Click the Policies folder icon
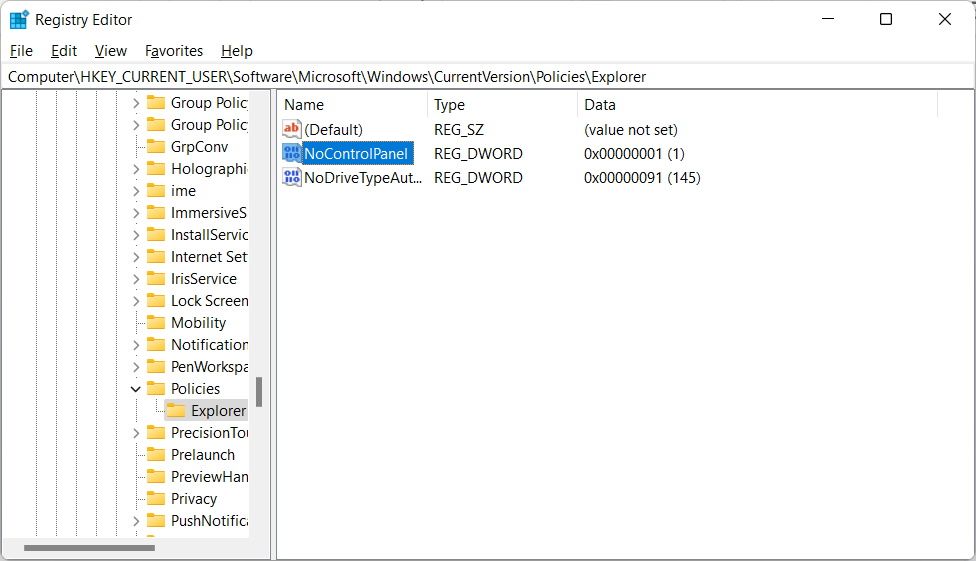 156,389
